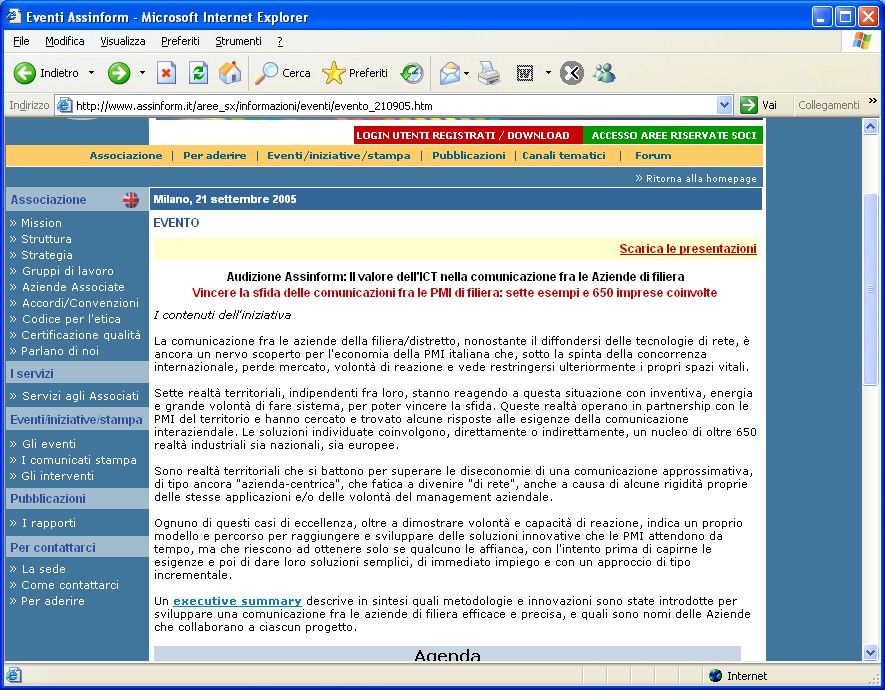The height and width of the screenshot is (690, 885).
Task: Open the Preferiti menu
Action: coord(180,41)
